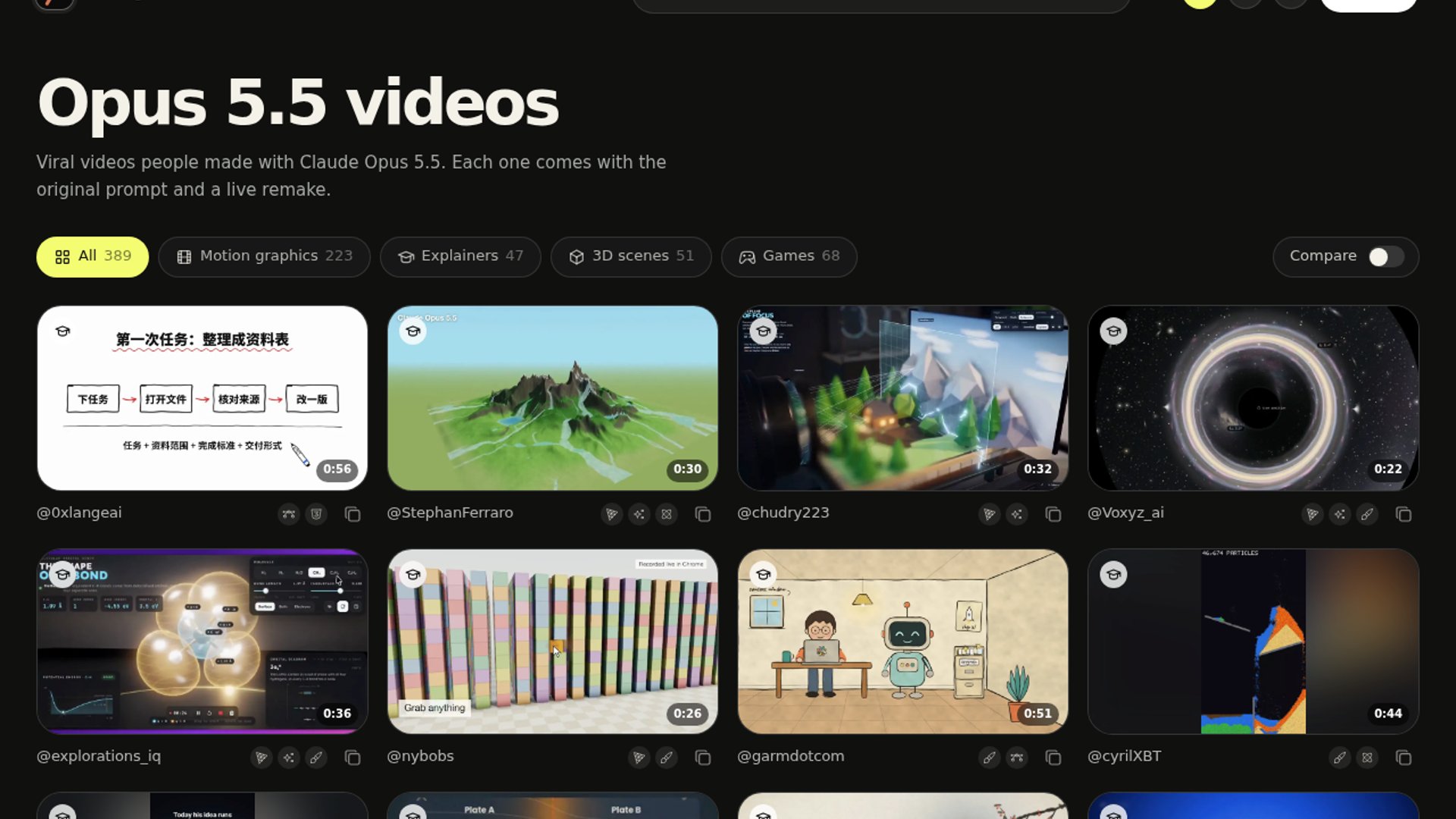Show only Explainers videos

pos(460,257)
